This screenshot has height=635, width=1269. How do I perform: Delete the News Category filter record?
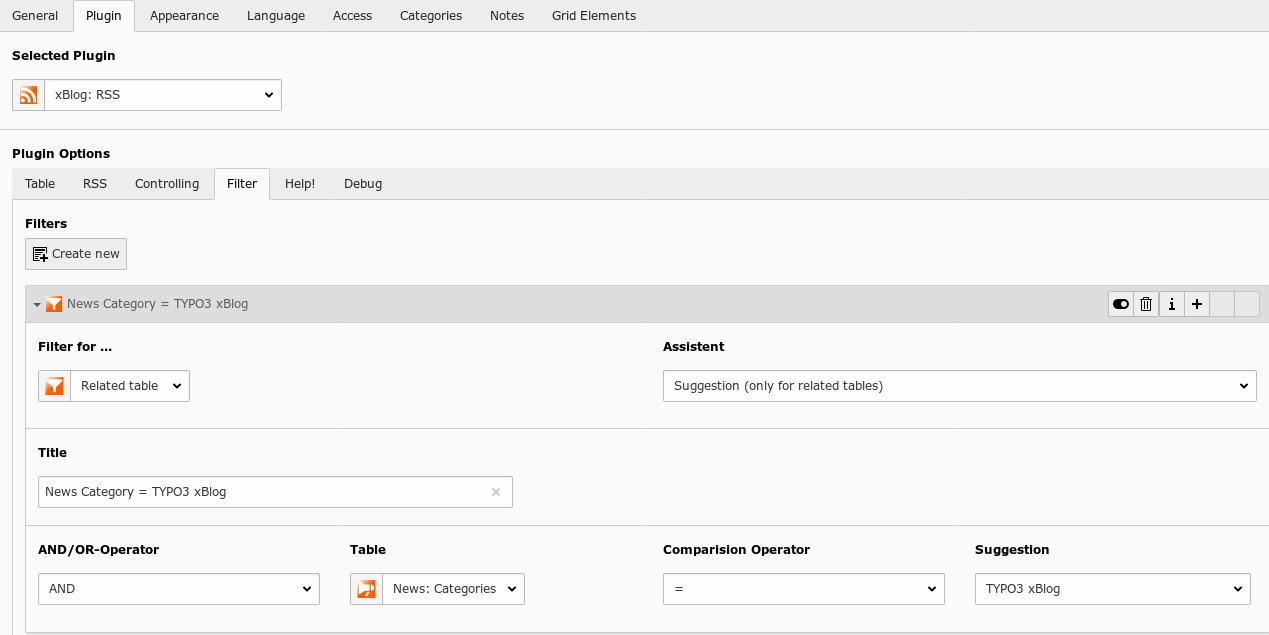pos(1146,304)
